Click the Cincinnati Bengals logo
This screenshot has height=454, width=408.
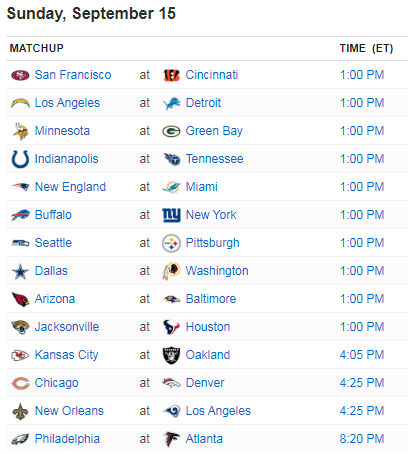(x=171, y=75)
